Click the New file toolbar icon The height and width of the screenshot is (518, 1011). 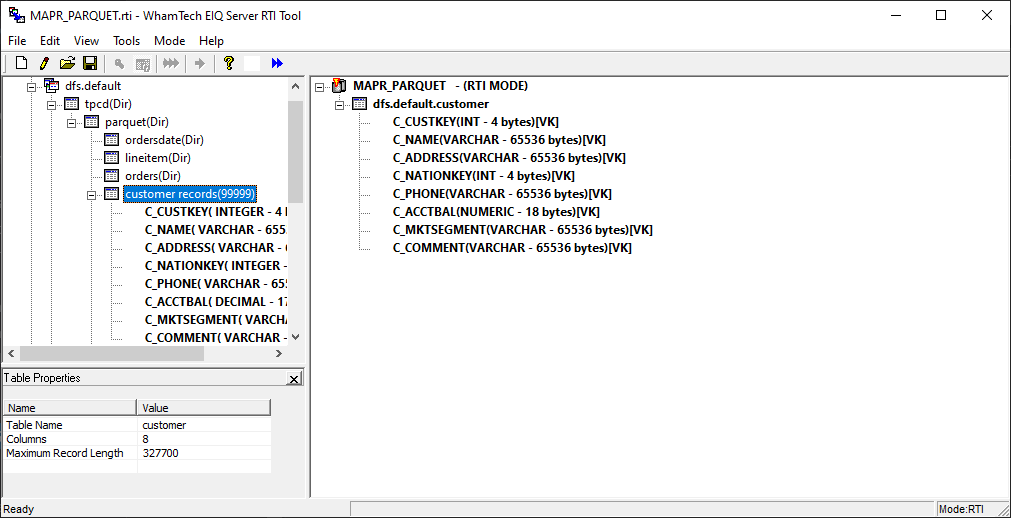21,63
